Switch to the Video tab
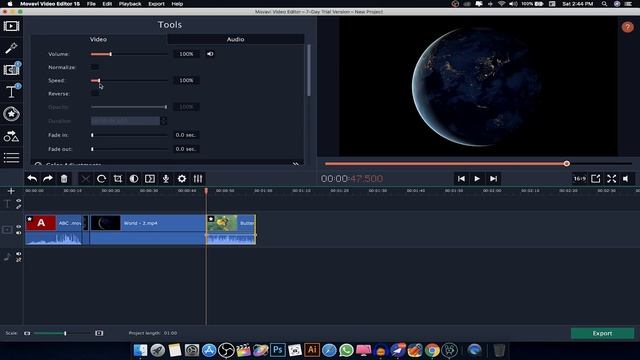Image resolution: width=640 pixels, height=360 pixels. point(98,39)
